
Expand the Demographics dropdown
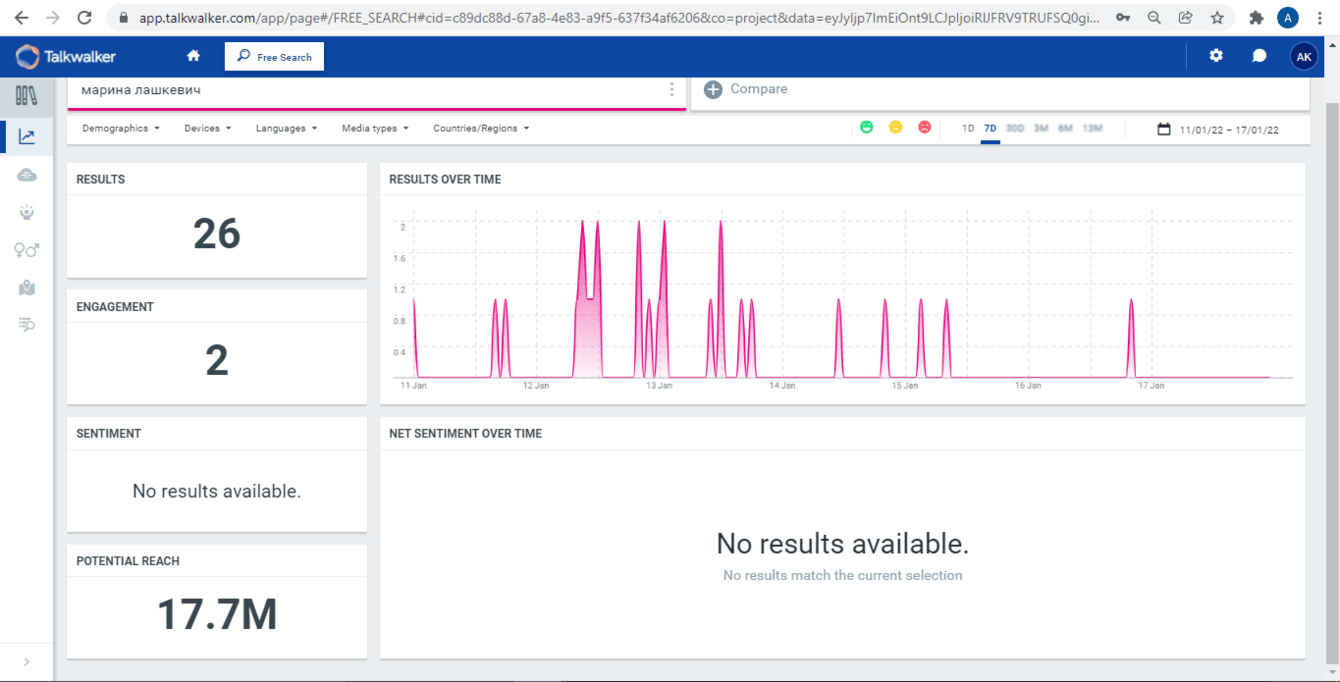[x=121, y=128]
